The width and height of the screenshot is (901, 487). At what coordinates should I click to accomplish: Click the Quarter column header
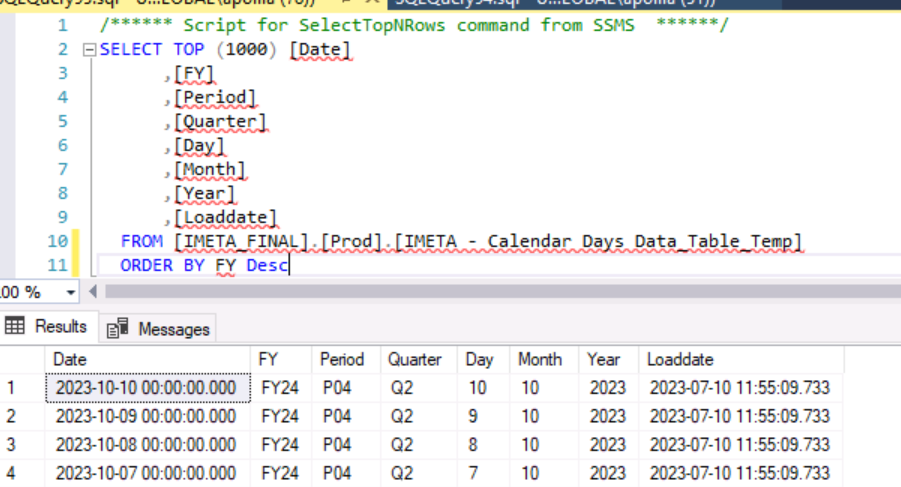(414, 359)
